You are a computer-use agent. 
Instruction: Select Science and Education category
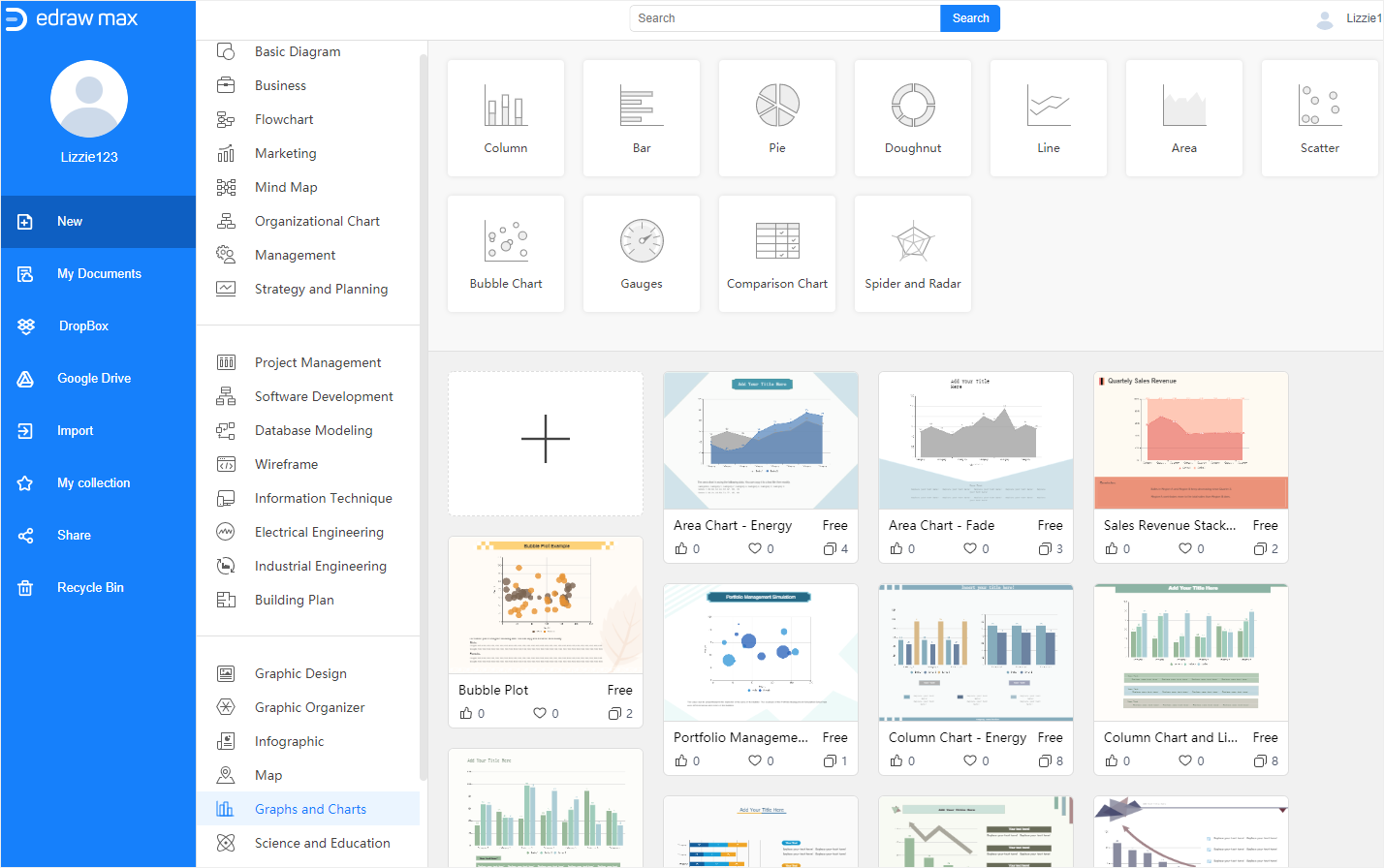coord(308,843)
